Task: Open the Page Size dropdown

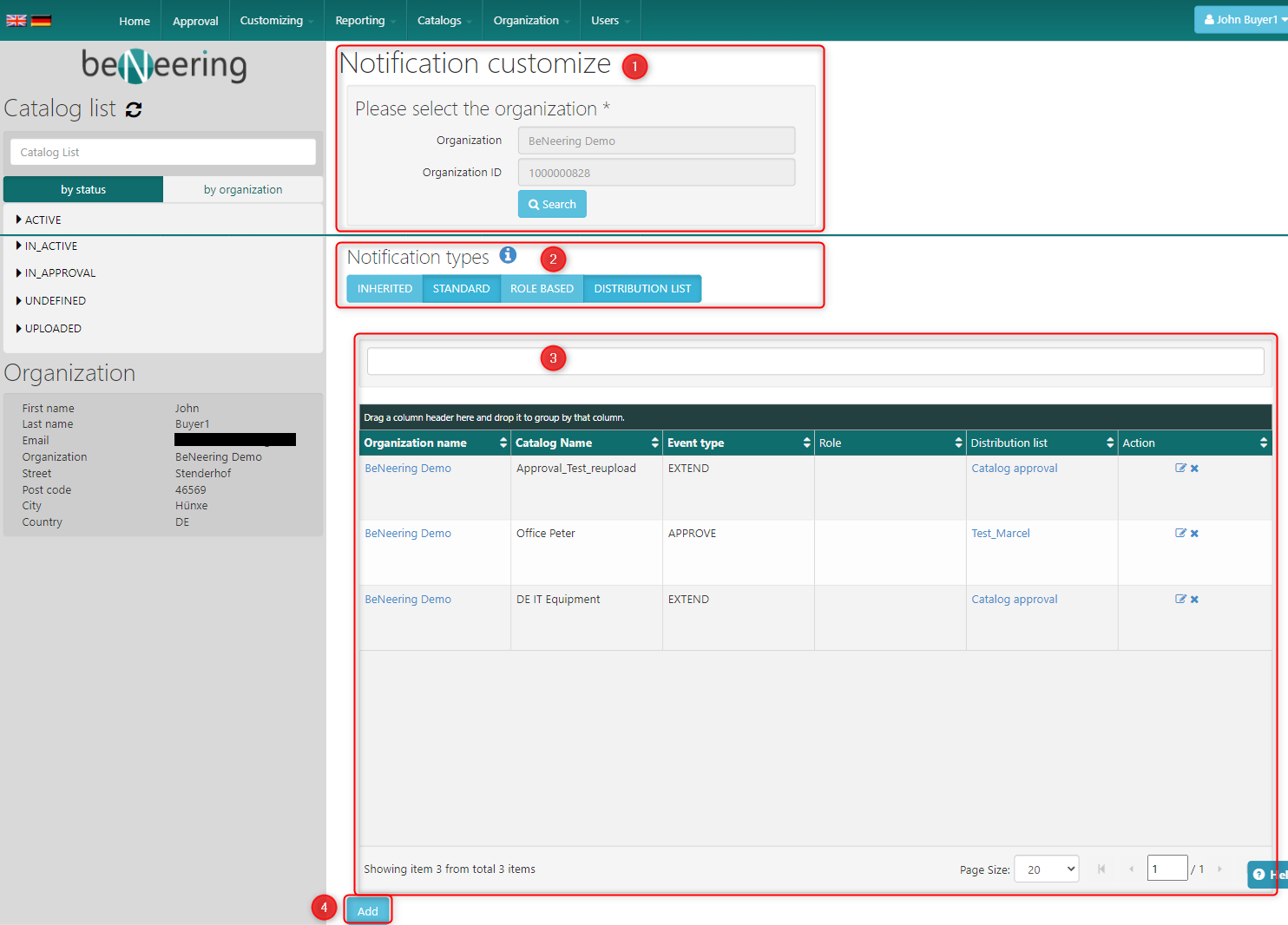Action: [x=1046, y=869]
